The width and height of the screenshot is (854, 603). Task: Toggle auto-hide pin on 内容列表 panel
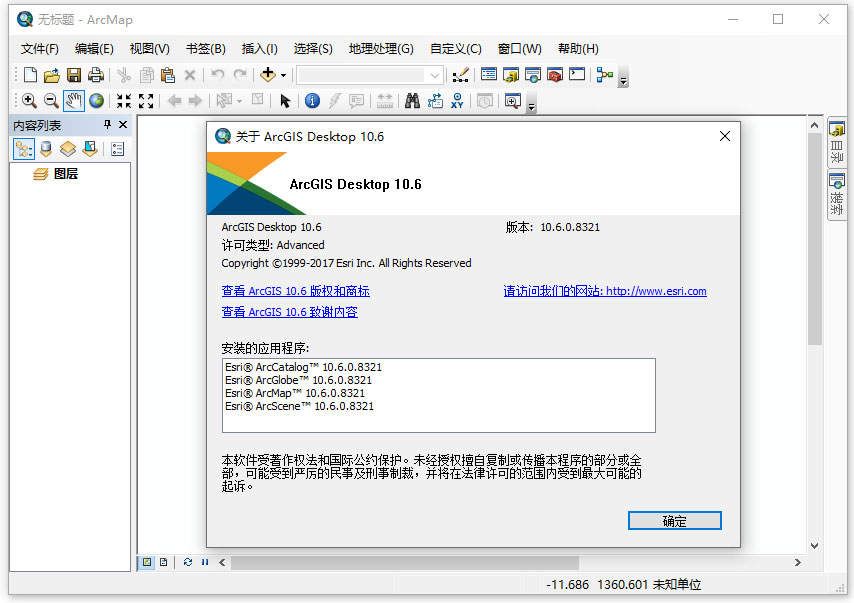point(108,124)
